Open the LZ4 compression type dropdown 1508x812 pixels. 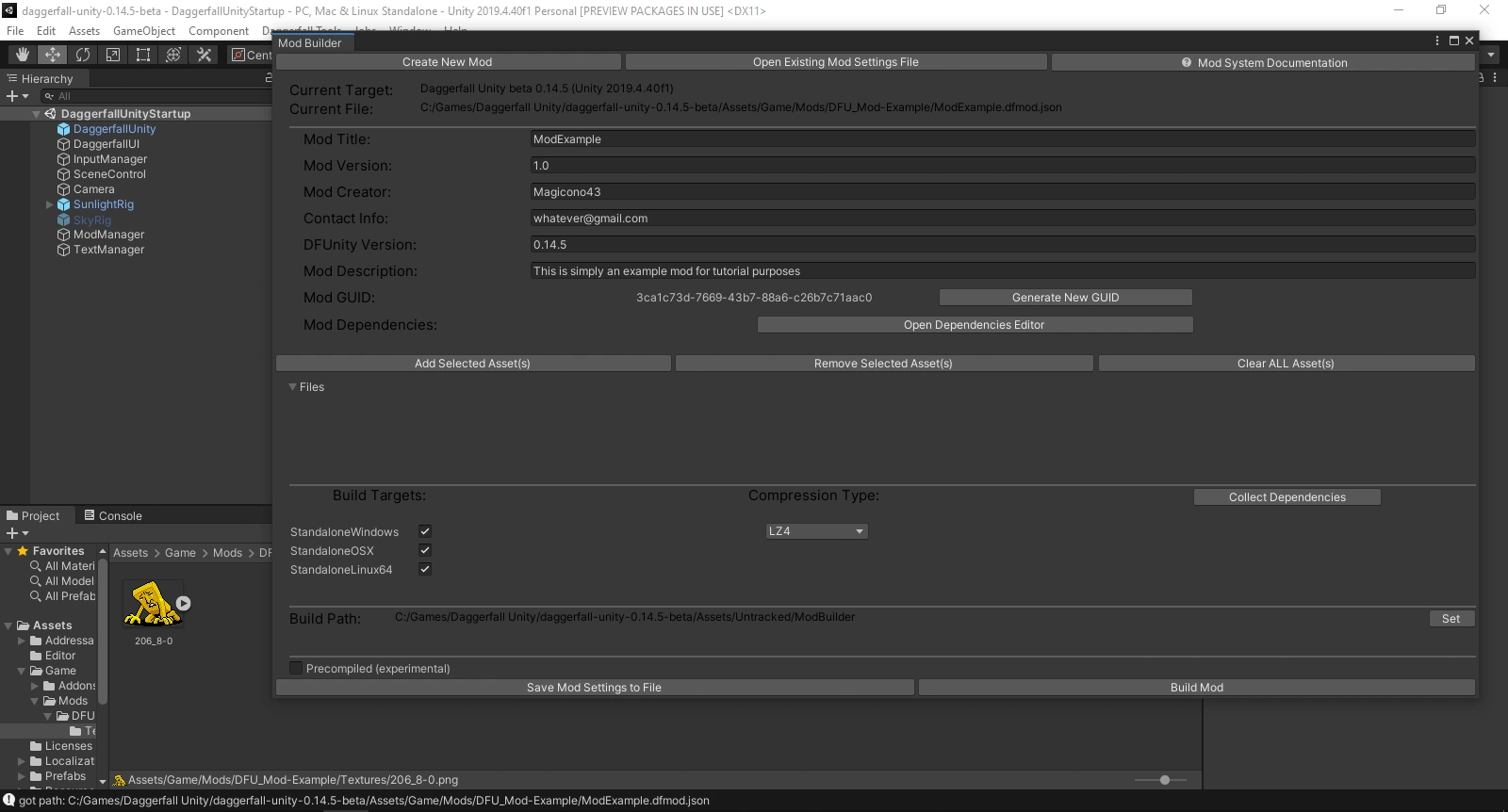pos(816,531)
